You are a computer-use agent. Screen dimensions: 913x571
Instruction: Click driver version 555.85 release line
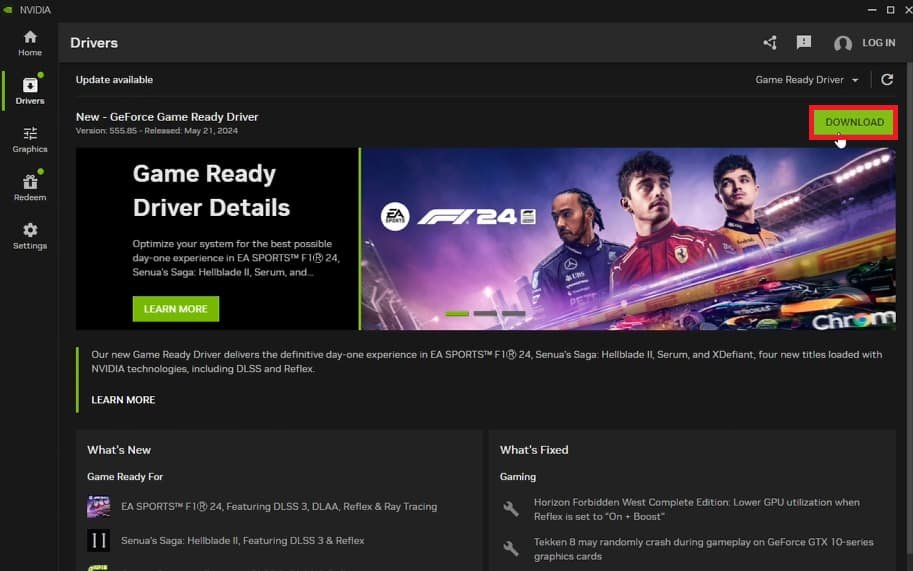157,131
